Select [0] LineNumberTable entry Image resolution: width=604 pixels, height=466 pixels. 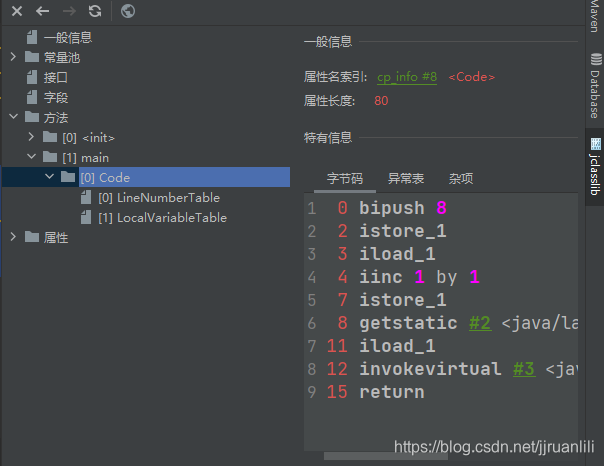[x=159, y=198]
